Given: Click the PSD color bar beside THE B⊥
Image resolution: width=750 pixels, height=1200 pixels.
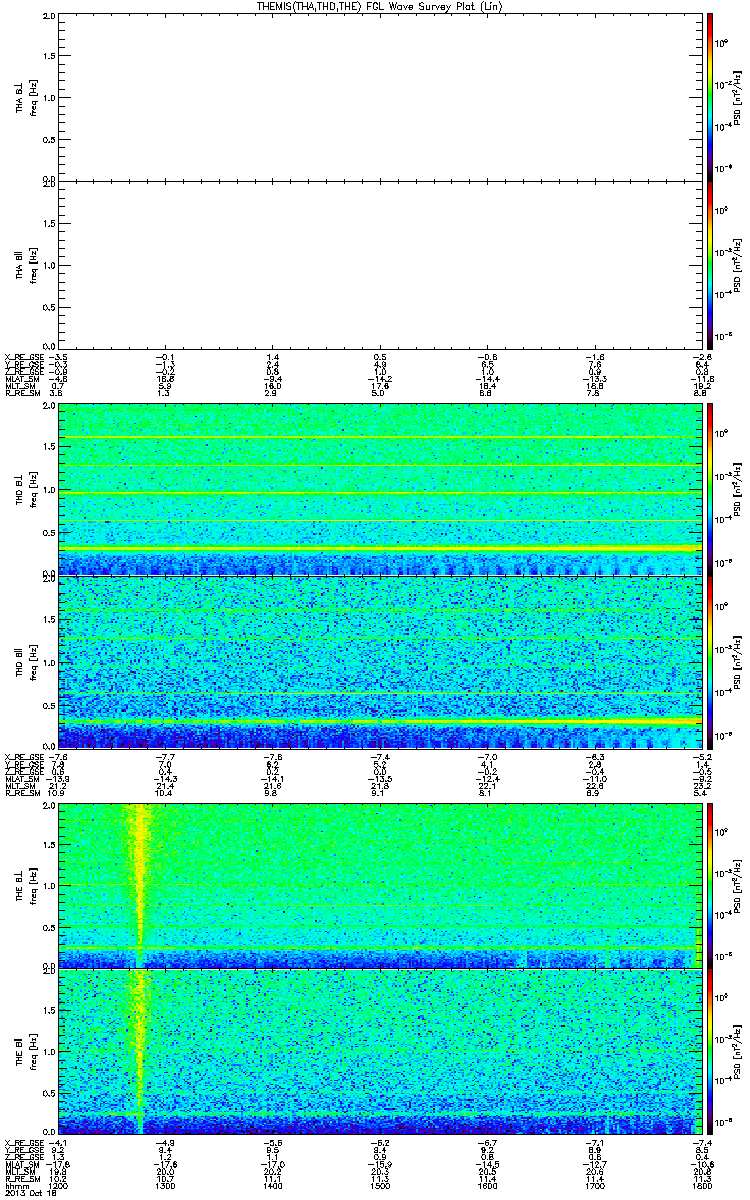Looking at the screenshot, I should [x=709, y=885].
